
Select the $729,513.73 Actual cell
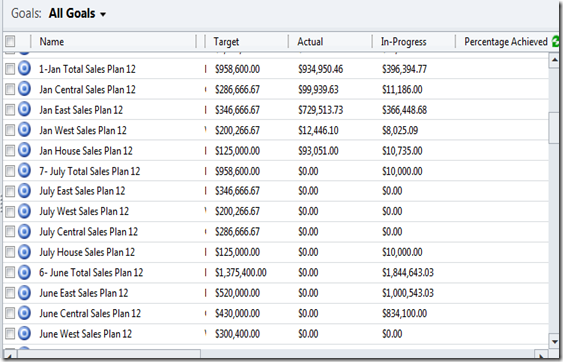(320, 110)
